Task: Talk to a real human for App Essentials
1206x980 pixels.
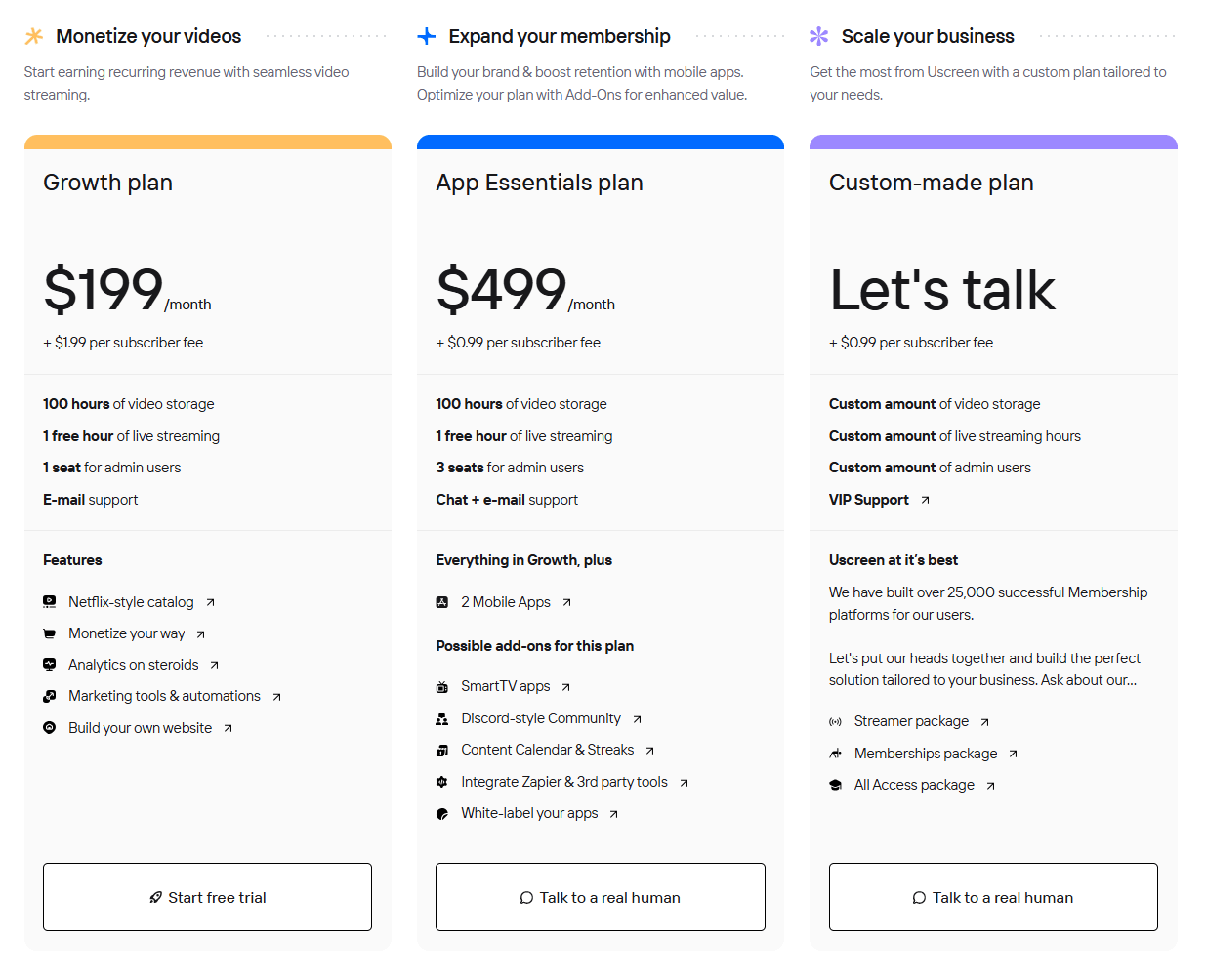Action: (600, 897)
